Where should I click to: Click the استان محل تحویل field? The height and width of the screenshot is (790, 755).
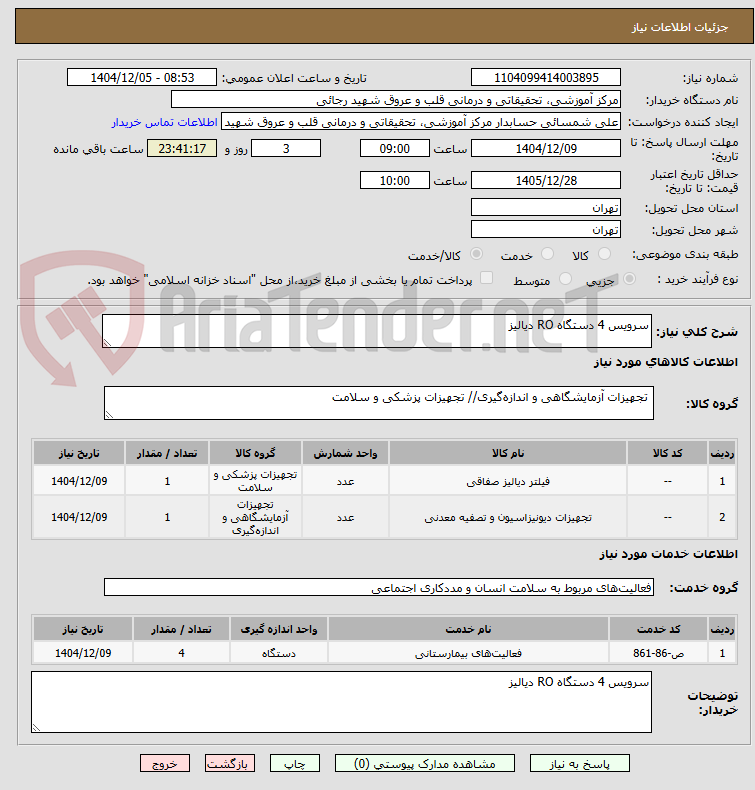point(545,207)
